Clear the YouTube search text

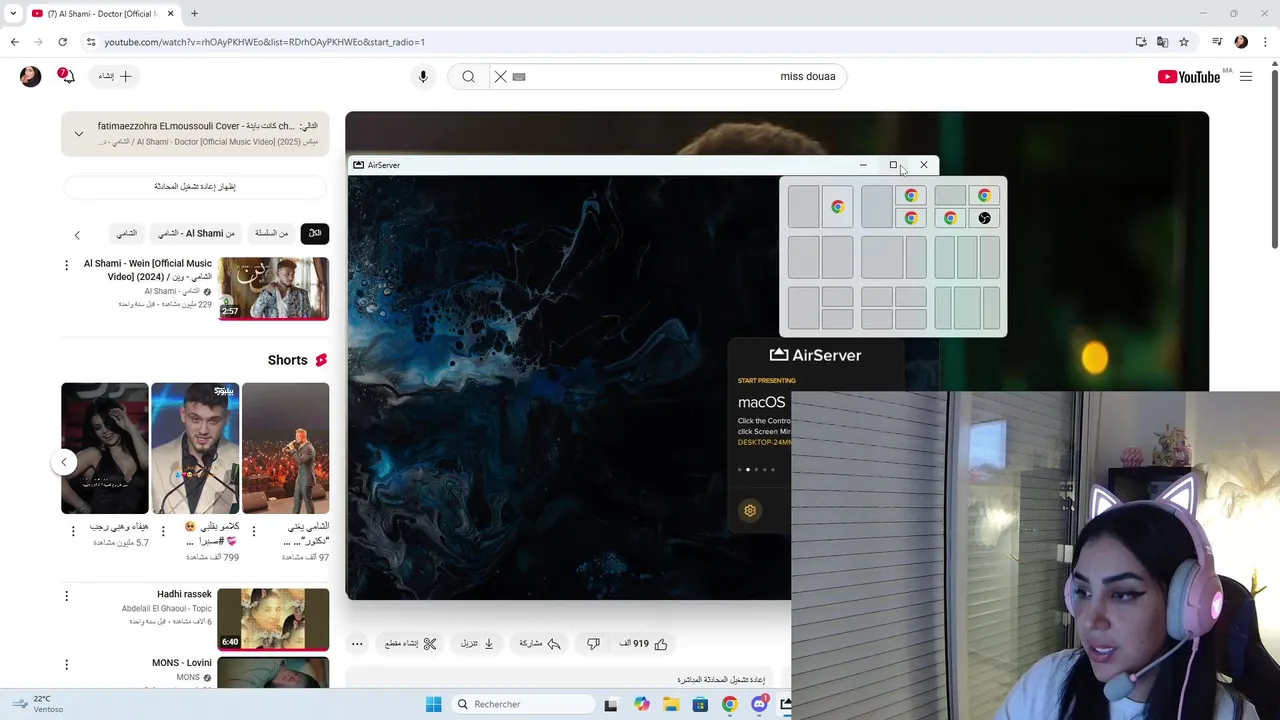coord(500,76)
